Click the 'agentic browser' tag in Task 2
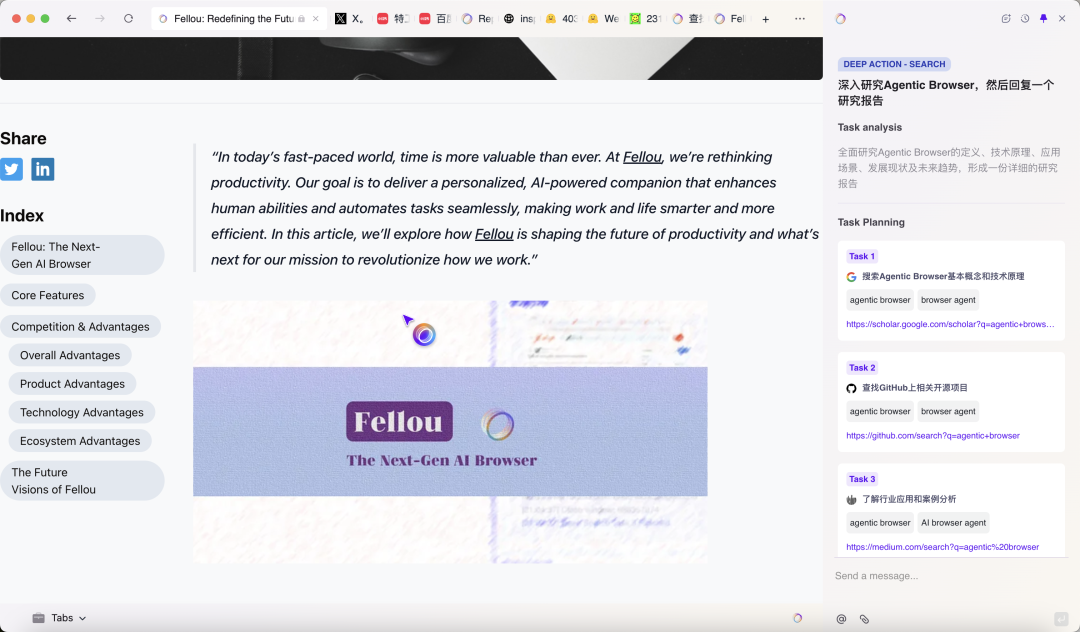Image resolution: width=1080 pixels, height=632 pixels. pyautogui.click(x=880, y=412)
